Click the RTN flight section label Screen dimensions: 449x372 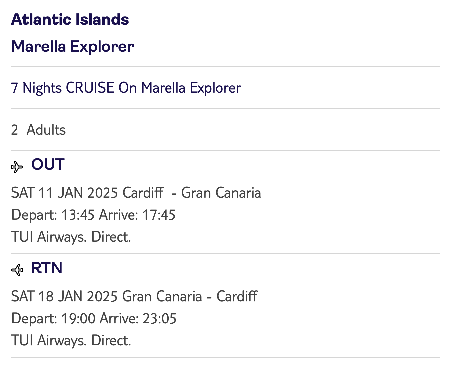(47, 268)
